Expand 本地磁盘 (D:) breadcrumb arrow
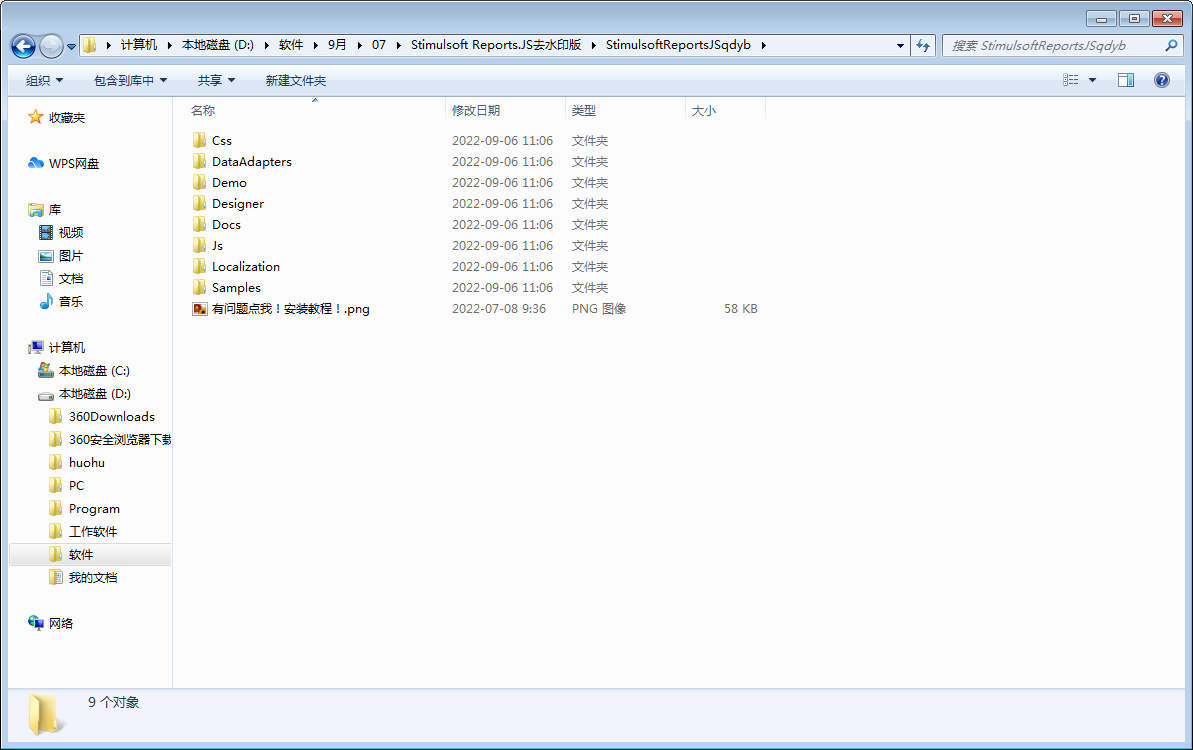The width and height of the screenshot is (1193, 750). [x=266, y=45]
